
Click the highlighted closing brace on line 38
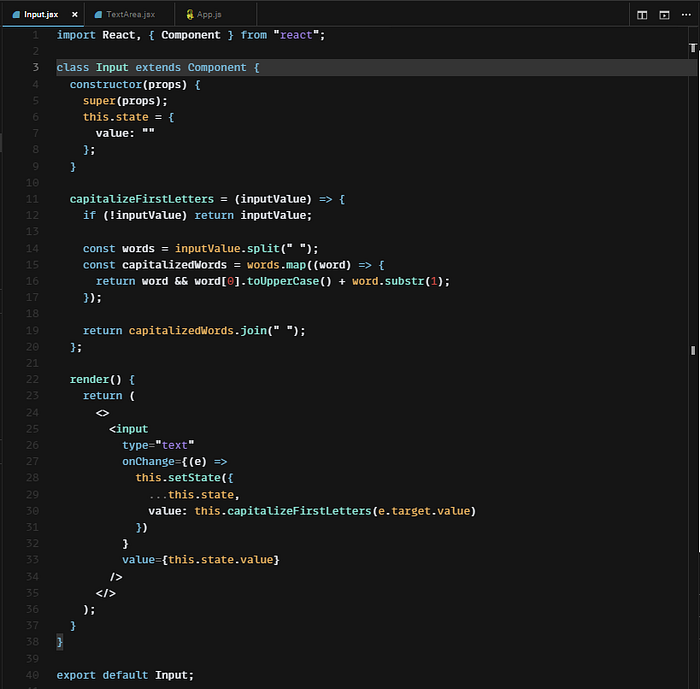(x=59, y=642)
